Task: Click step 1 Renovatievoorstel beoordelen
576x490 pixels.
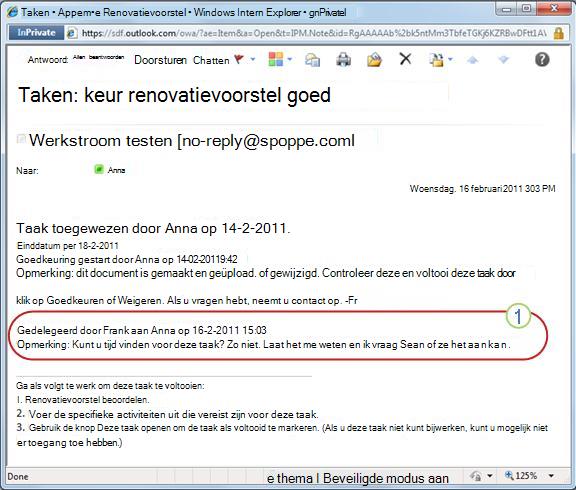Action: pos(83,400)
